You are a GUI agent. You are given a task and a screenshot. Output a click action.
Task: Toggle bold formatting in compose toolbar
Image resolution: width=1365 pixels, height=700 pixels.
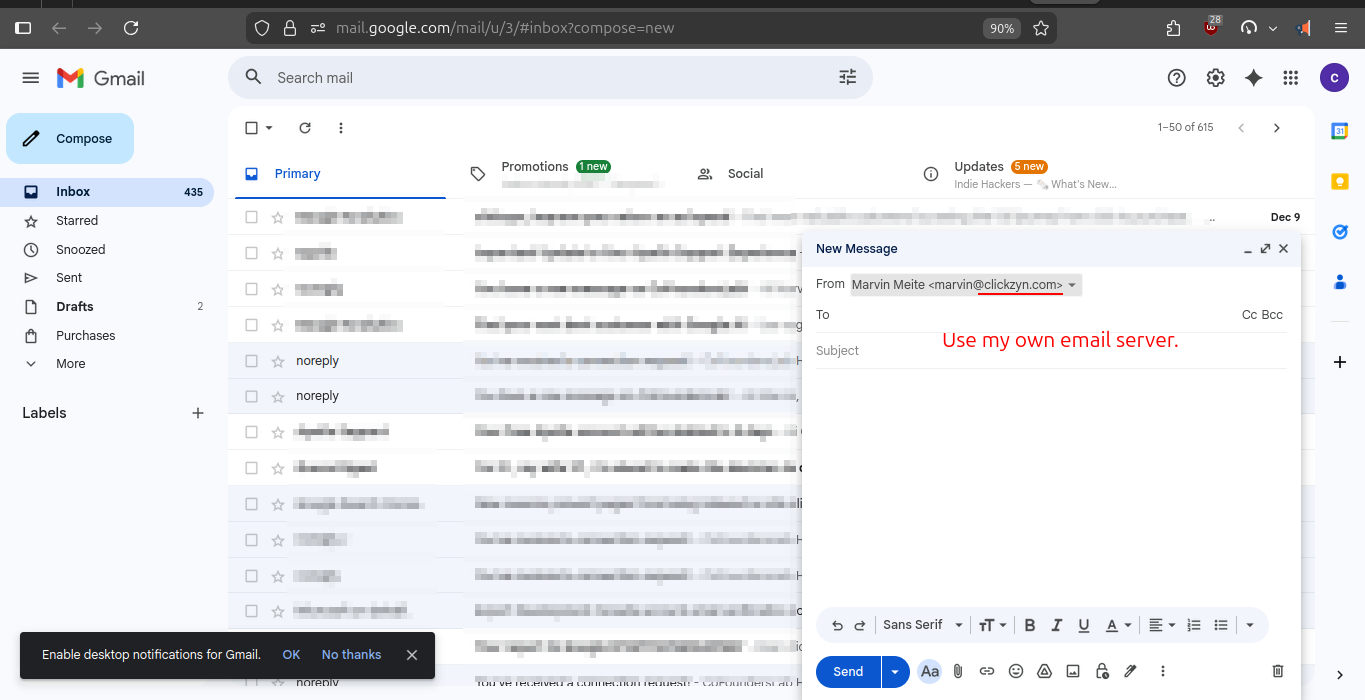tap(1029, 625)
